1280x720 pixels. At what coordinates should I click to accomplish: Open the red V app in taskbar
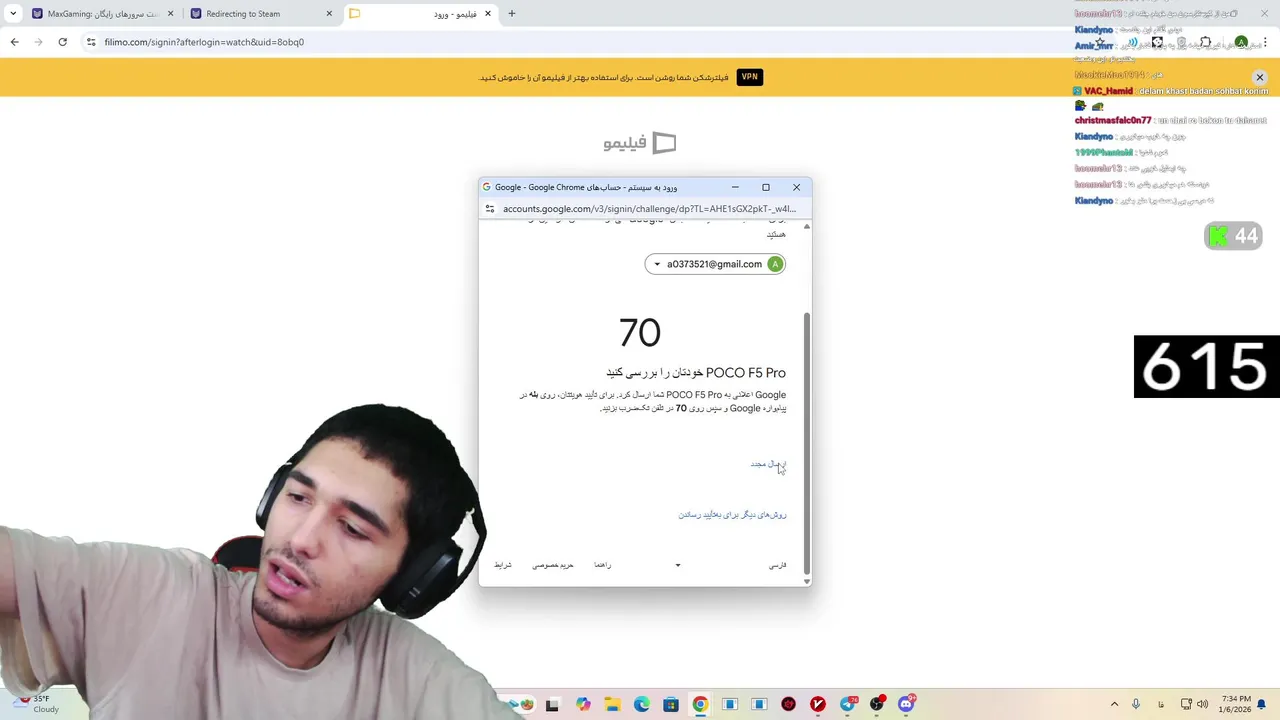[818, 705]
